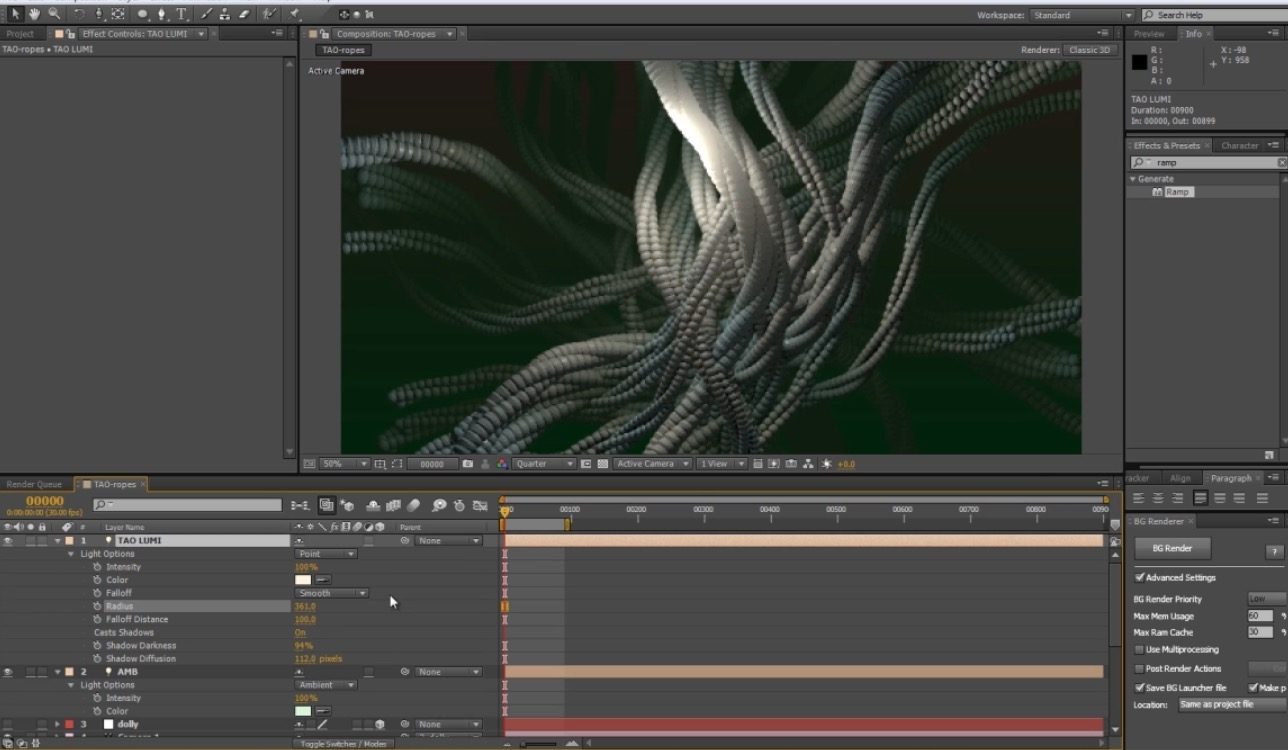
Task: Collapse the TAO LUMI layer twirl arrow
Action: pos(57,540)
